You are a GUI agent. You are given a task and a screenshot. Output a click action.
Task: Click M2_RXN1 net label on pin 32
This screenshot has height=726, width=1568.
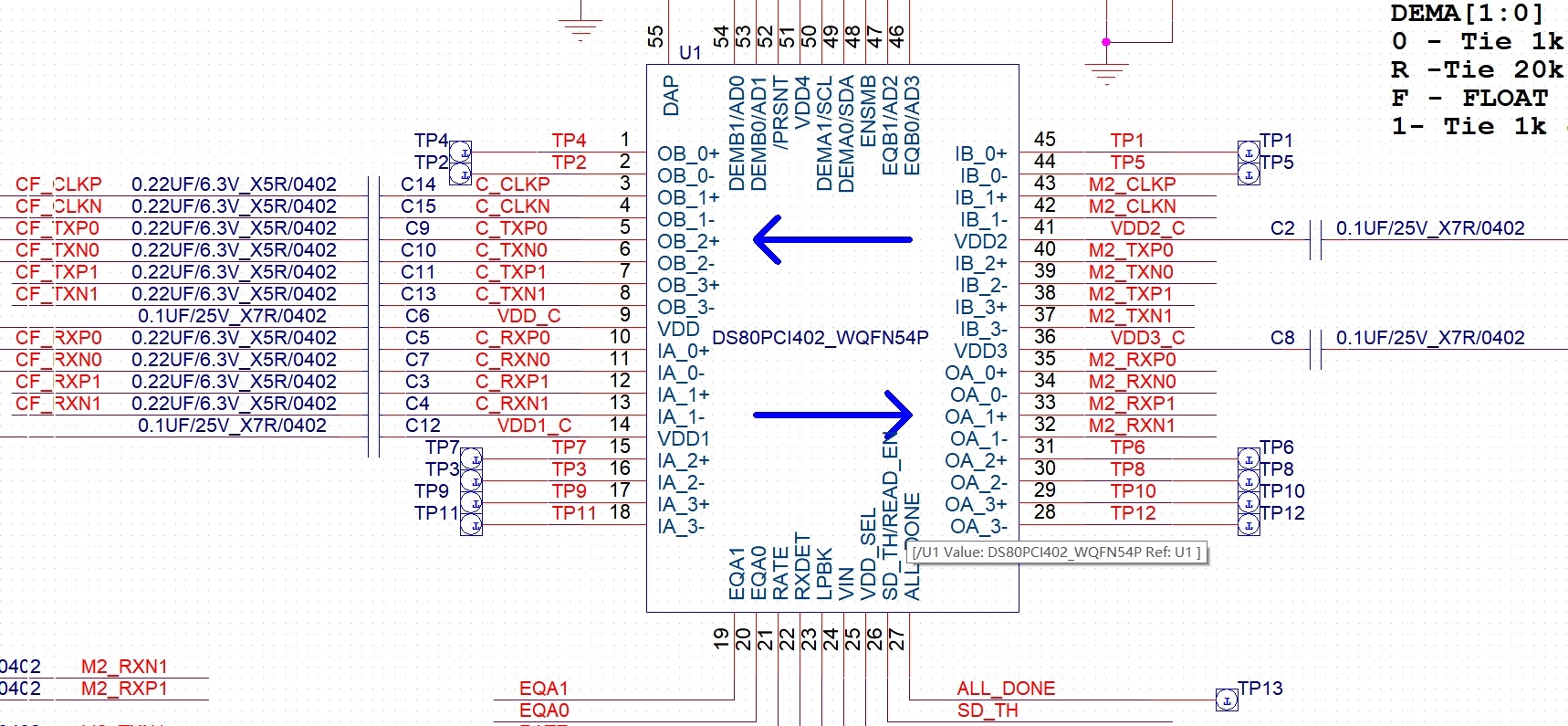point(1132,426)
